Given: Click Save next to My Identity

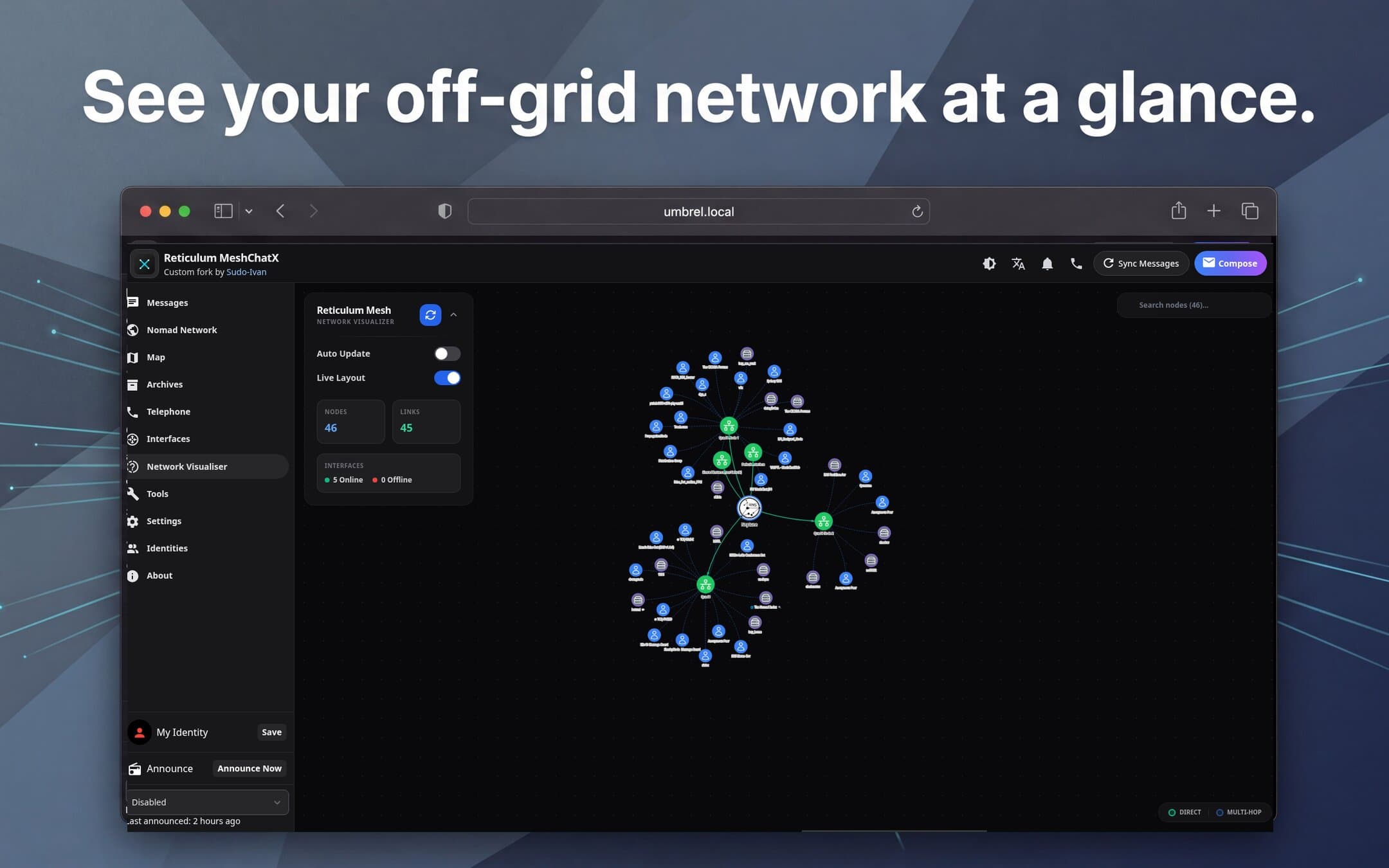Looking at the screenshot, I should (x=271, y=732).
